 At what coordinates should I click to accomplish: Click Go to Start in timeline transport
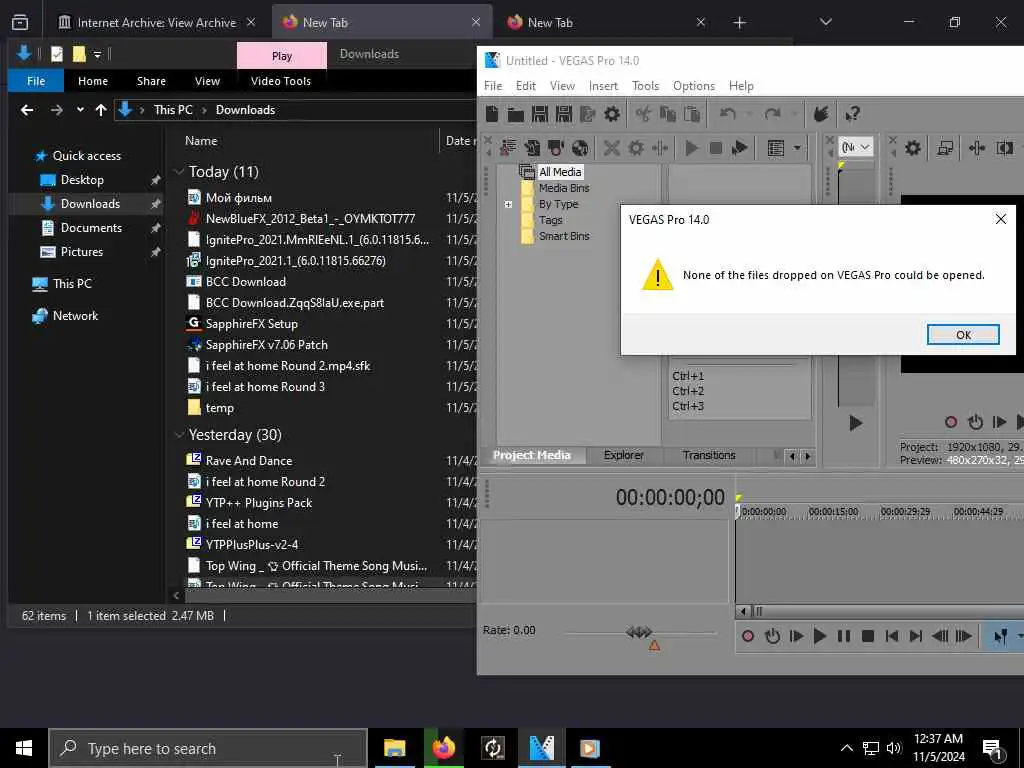[x=892, y=636]
